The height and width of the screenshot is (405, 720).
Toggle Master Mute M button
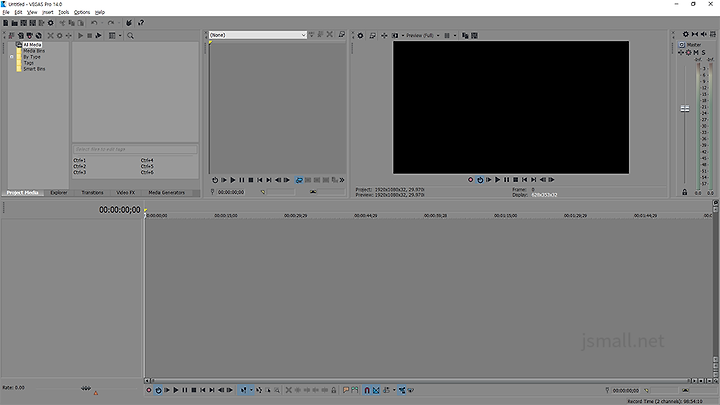click(x=696, y=52)
